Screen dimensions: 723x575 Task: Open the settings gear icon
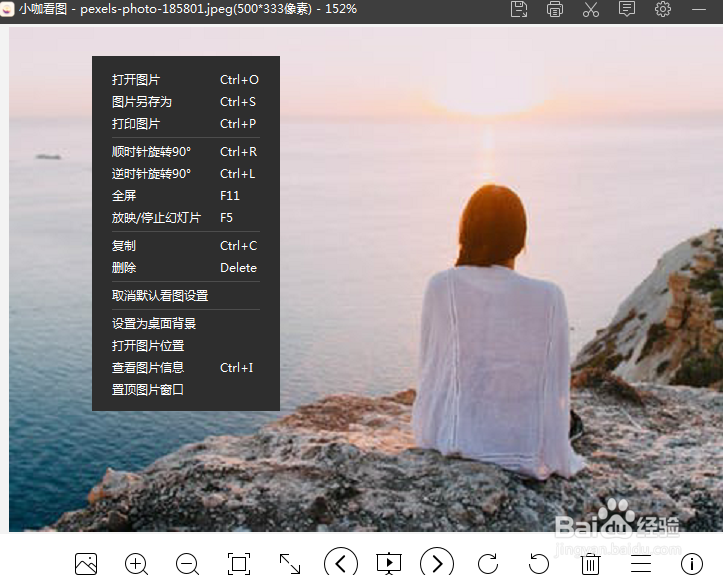tap(663, 9)
